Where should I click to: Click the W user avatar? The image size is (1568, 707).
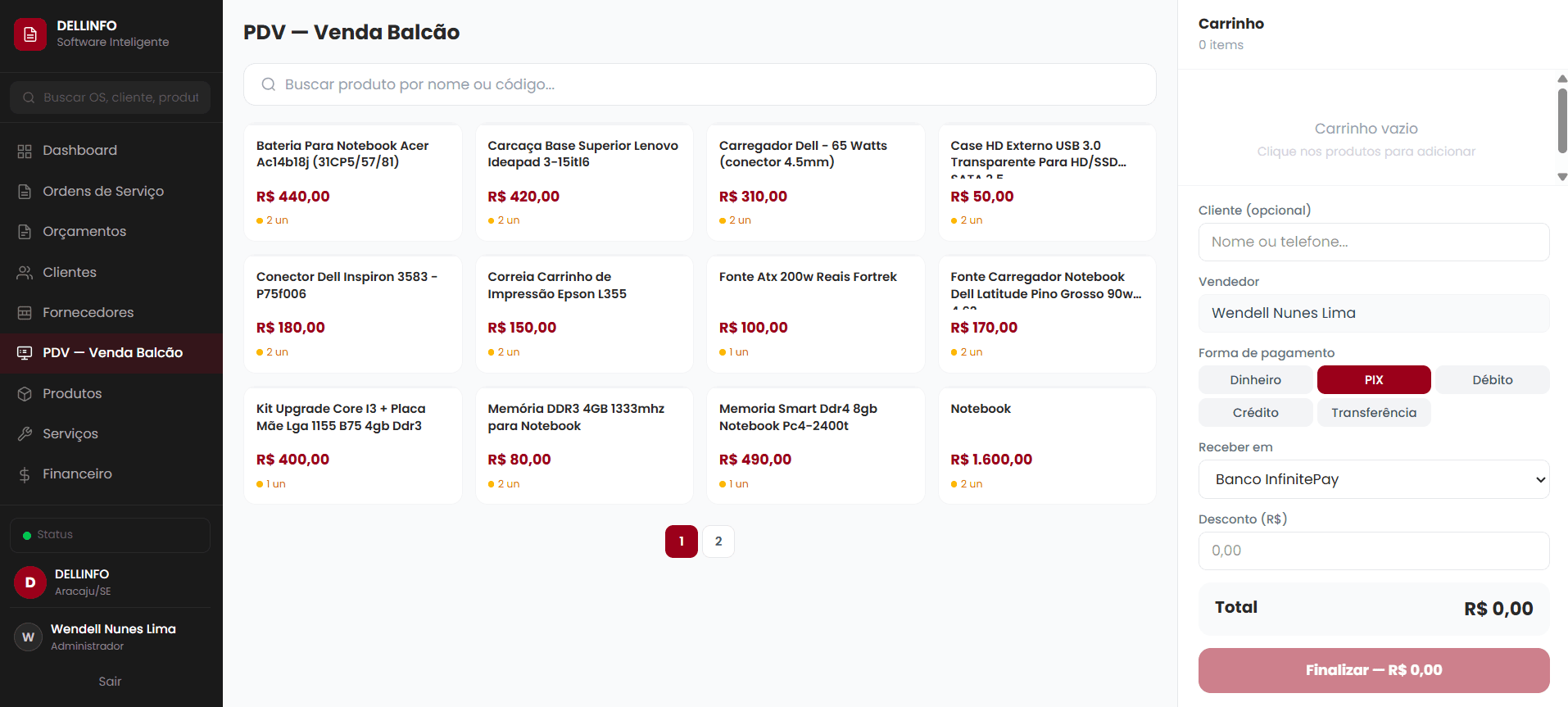coord(29,637)
